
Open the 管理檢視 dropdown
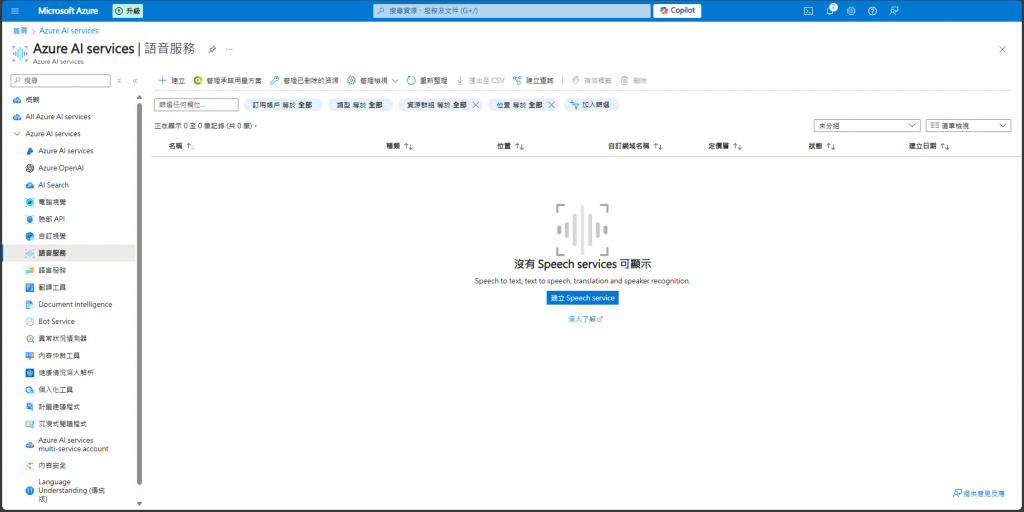click(x=372, y=80)
